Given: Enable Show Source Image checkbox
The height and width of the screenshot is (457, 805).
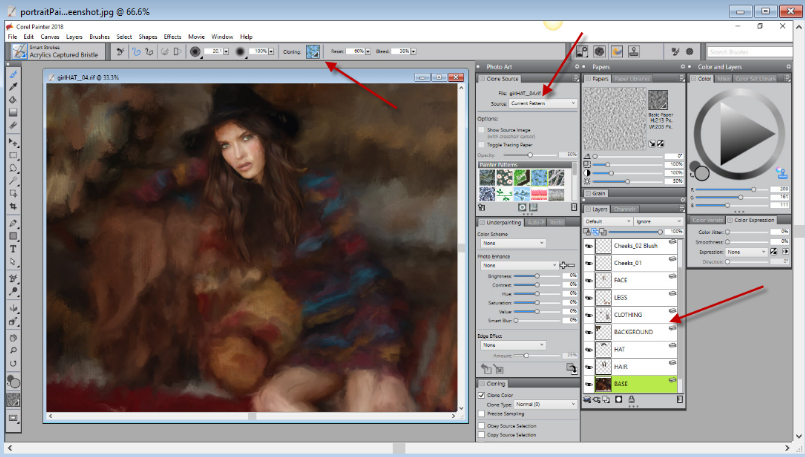Looking at the screenshot, I should (x=482, y=130).
